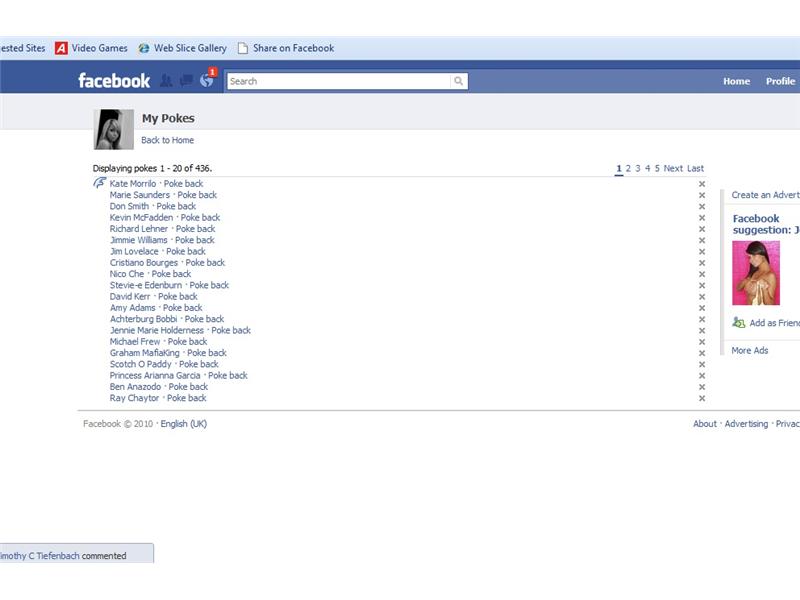Poke back Kate Morrilo
The width and height of the screenshot is (800, 600).
(184, 183)
